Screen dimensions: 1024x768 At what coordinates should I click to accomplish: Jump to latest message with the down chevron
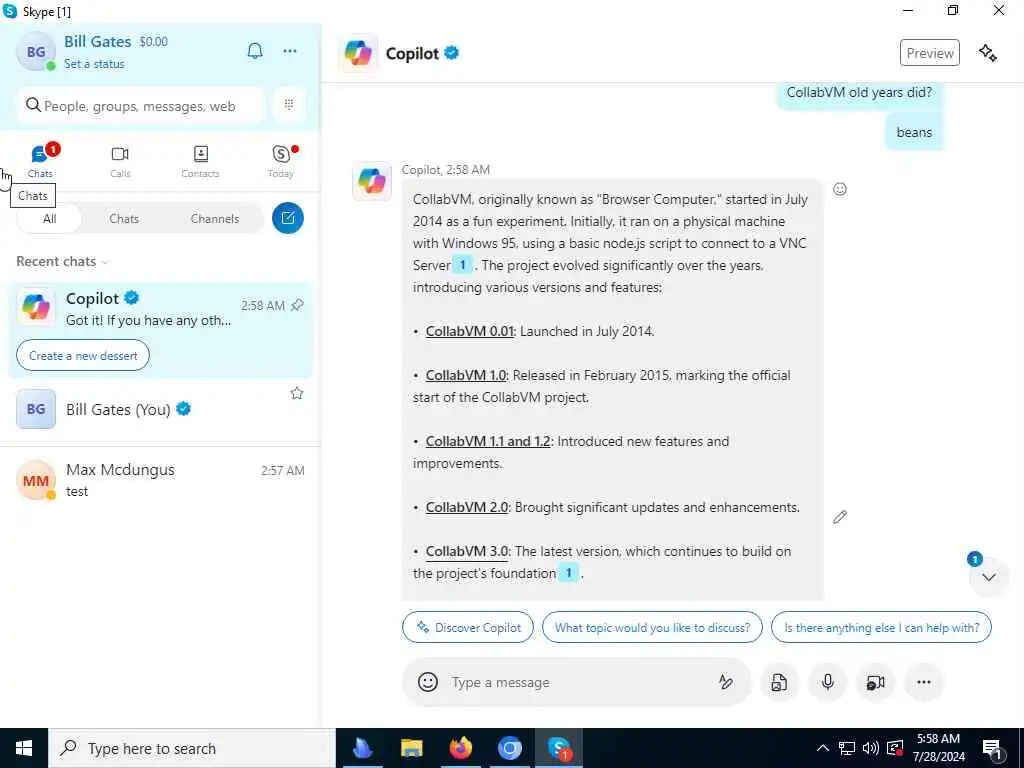click(x=989, y=577)
